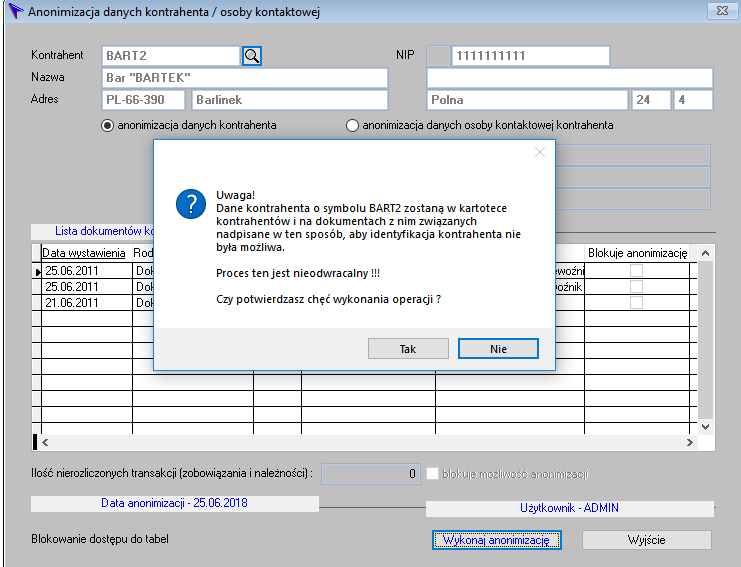Click the horizontal scrollbar left arrow
This screenshot has width=741, height=567.
point(46,442)
